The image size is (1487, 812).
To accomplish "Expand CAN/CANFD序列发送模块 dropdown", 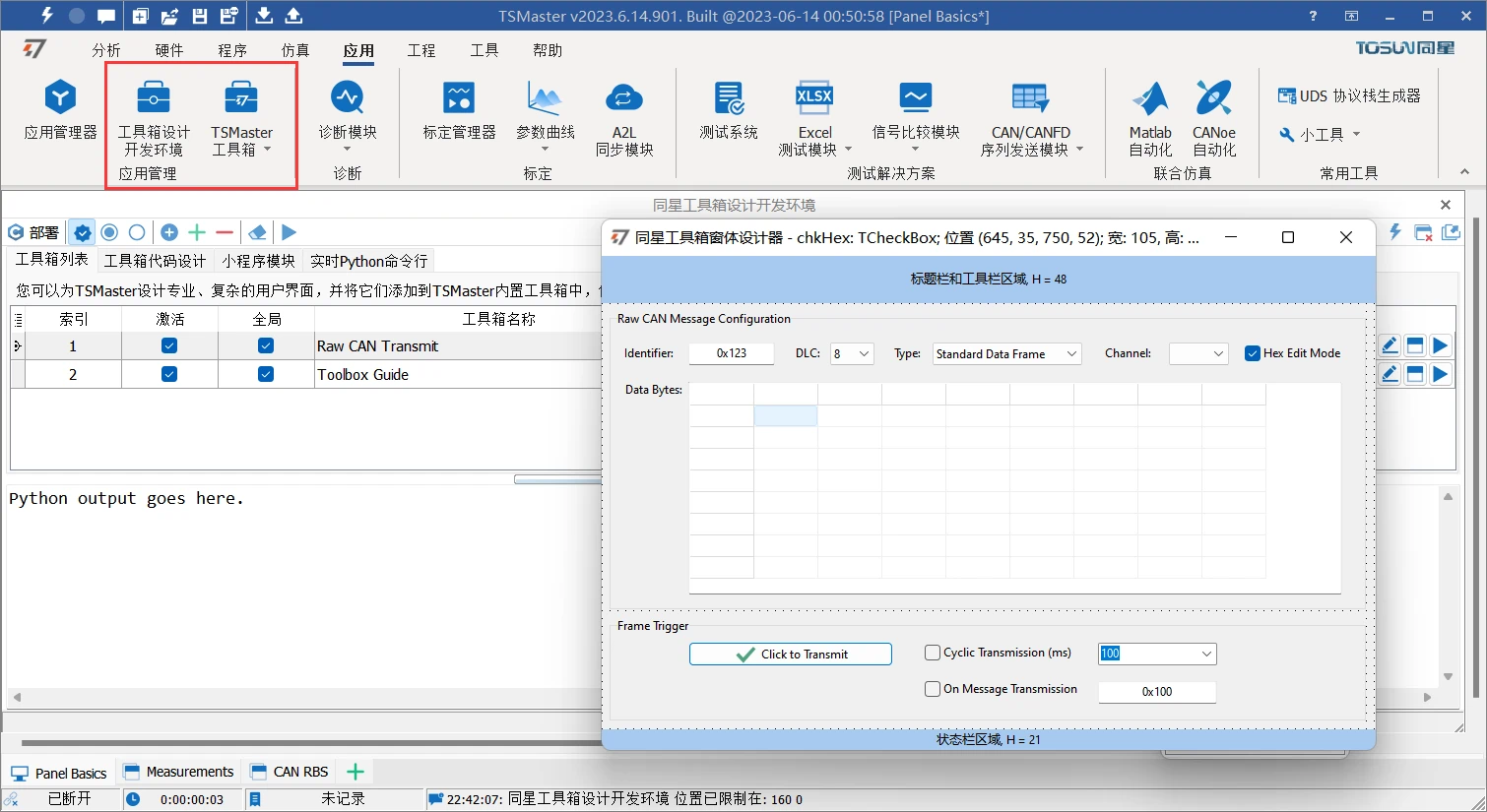I will [1079, 150].
